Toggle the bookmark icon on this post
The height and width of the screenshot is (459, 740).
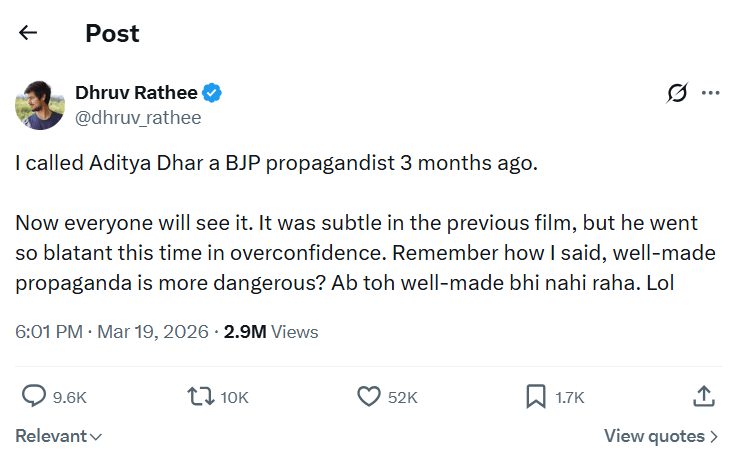tap(535, 397)
